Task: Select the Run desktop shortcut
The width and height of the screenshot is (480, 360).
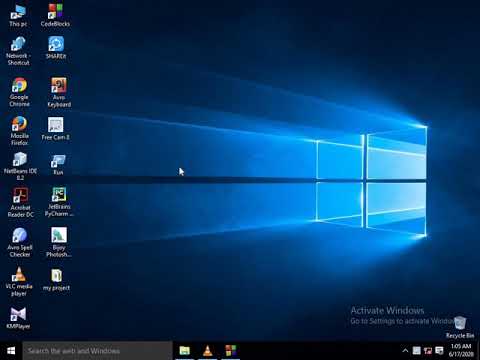Action: (x=58, y=165)
